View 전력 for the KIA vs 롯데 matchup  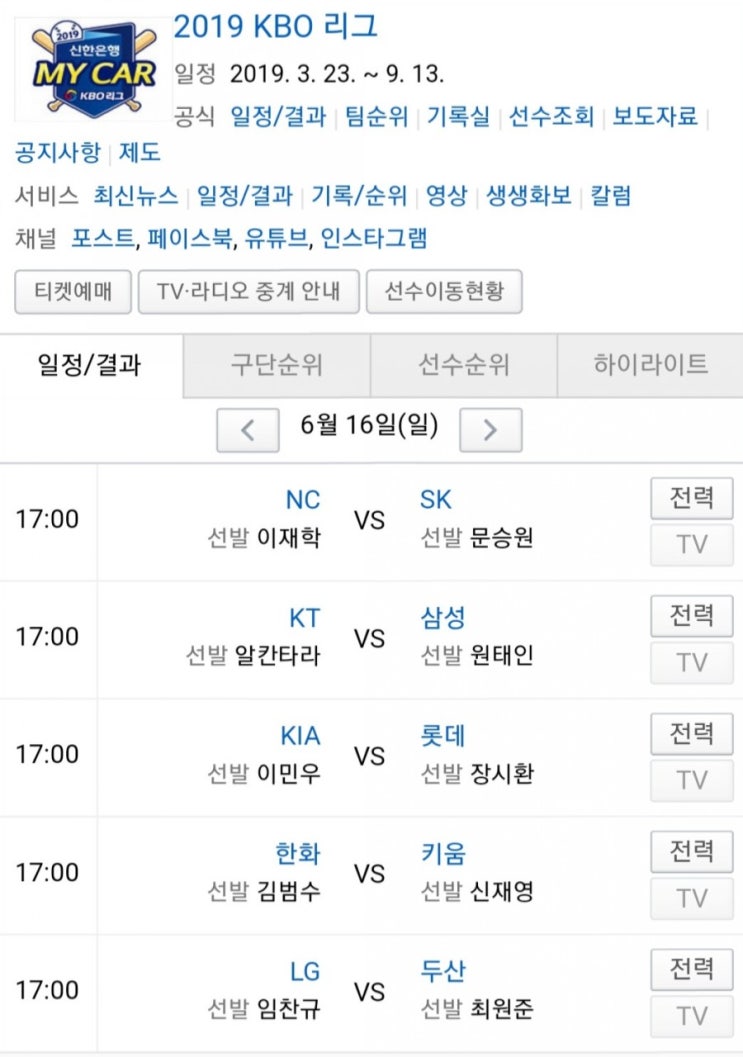point(691,734)
